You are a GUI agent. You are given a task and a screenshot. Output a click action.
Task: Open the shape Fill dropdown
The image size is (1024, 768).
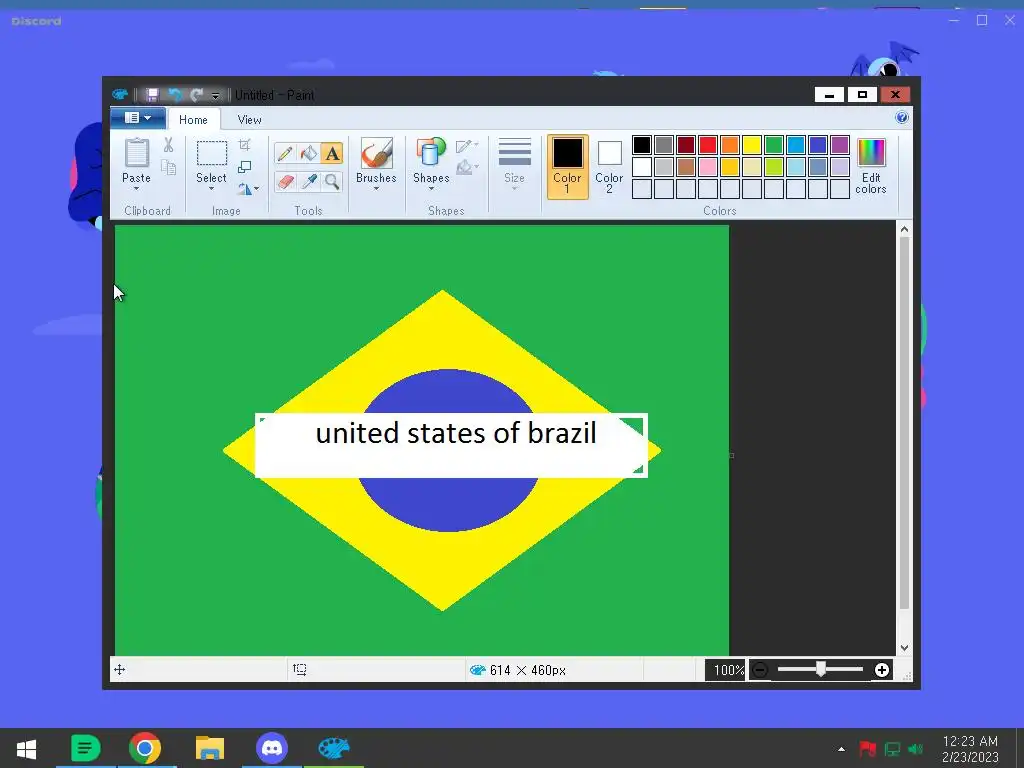467,168
